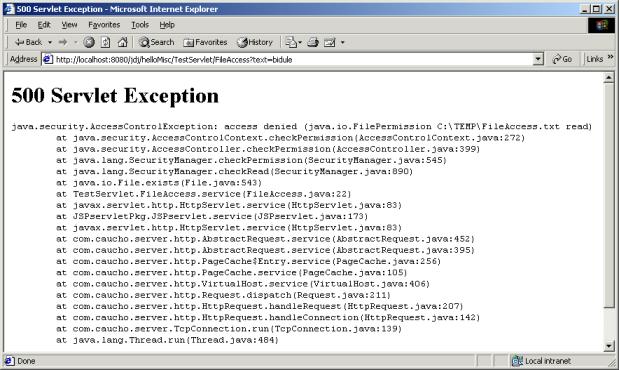Open the Back history dropdown arrow

(50, 42)
